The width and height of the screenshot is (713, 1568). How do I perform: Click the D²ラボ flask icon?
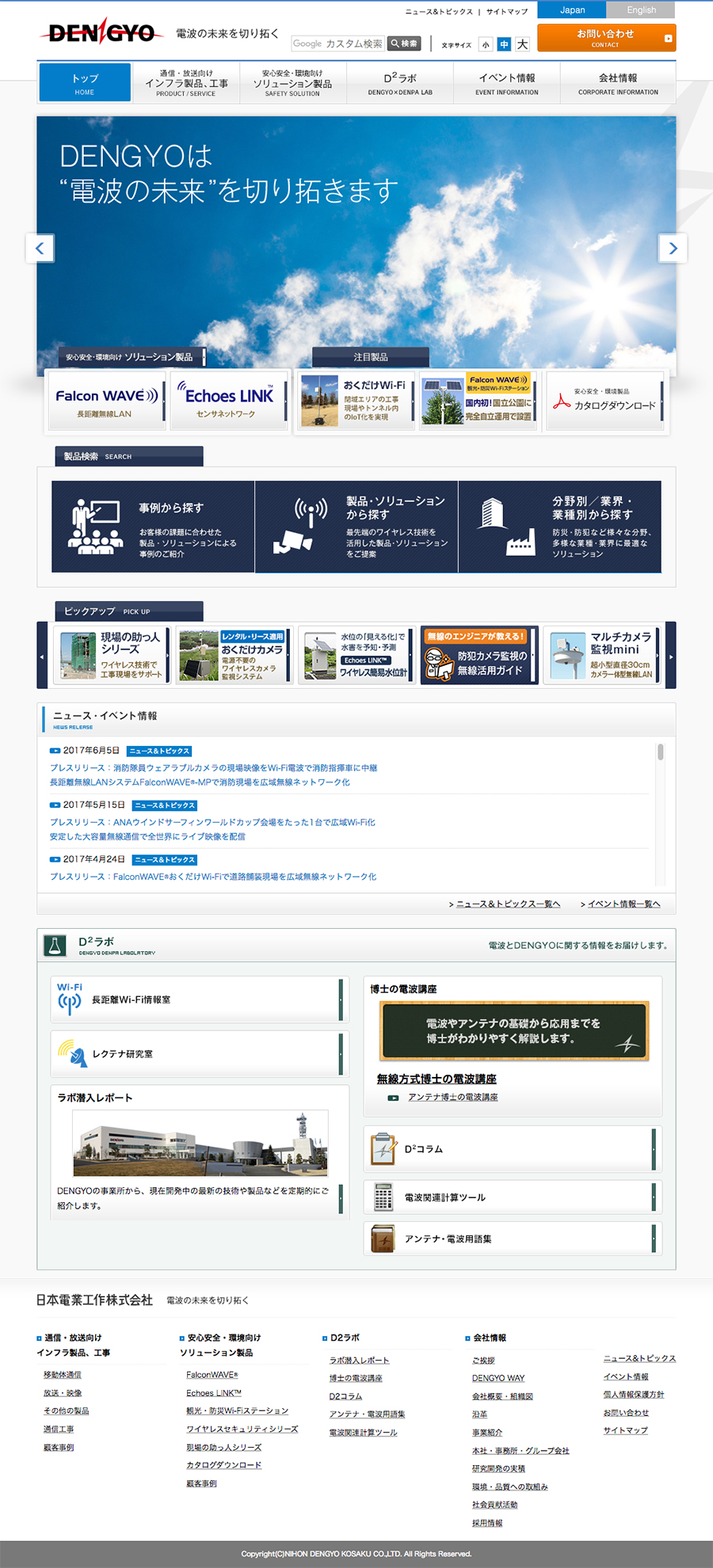55,945
